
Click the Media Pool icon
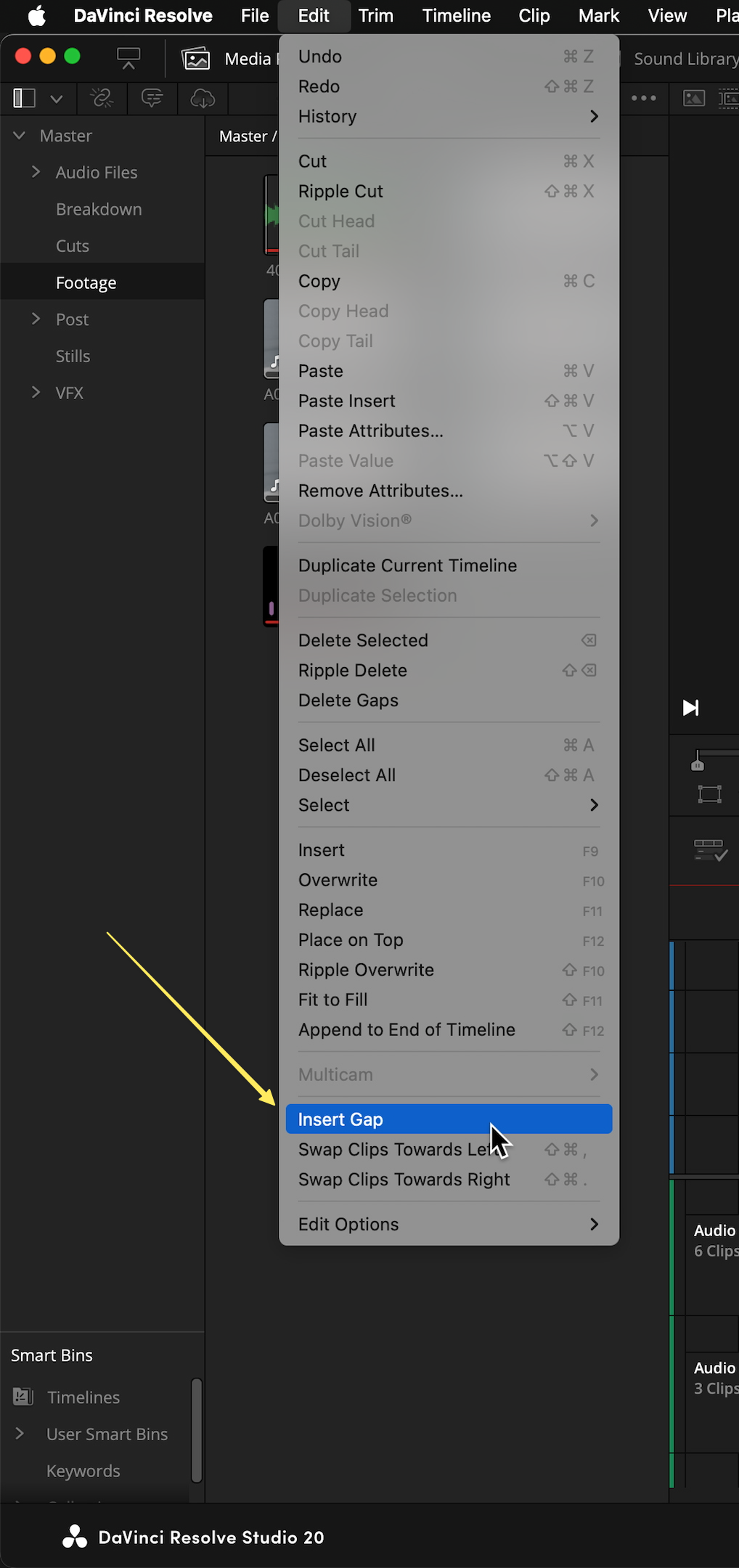(196, 59)
